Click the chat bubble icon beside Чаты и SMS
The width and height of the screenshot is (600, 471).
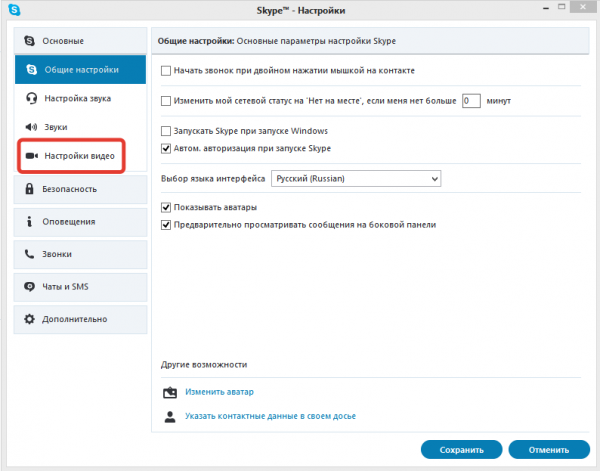(x=29, y=287)
